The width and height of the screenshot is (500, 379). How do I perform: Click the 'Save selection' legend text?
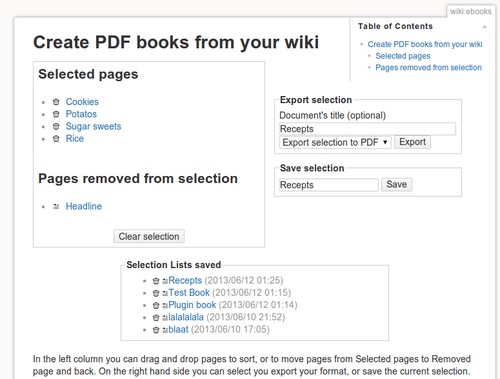coord(312,168)
